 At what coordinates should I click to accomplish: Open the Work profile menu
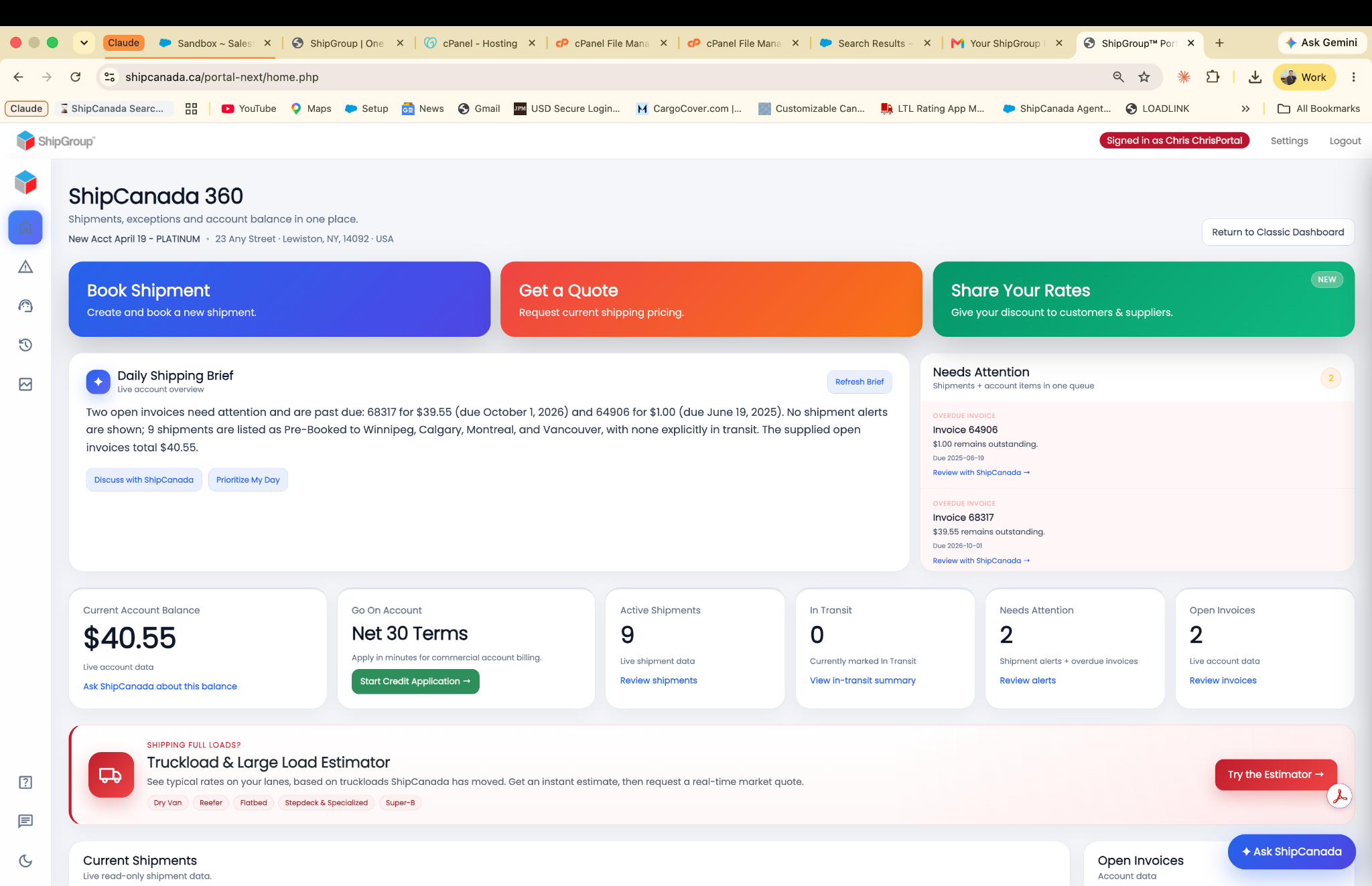(x=1304, y=77)
